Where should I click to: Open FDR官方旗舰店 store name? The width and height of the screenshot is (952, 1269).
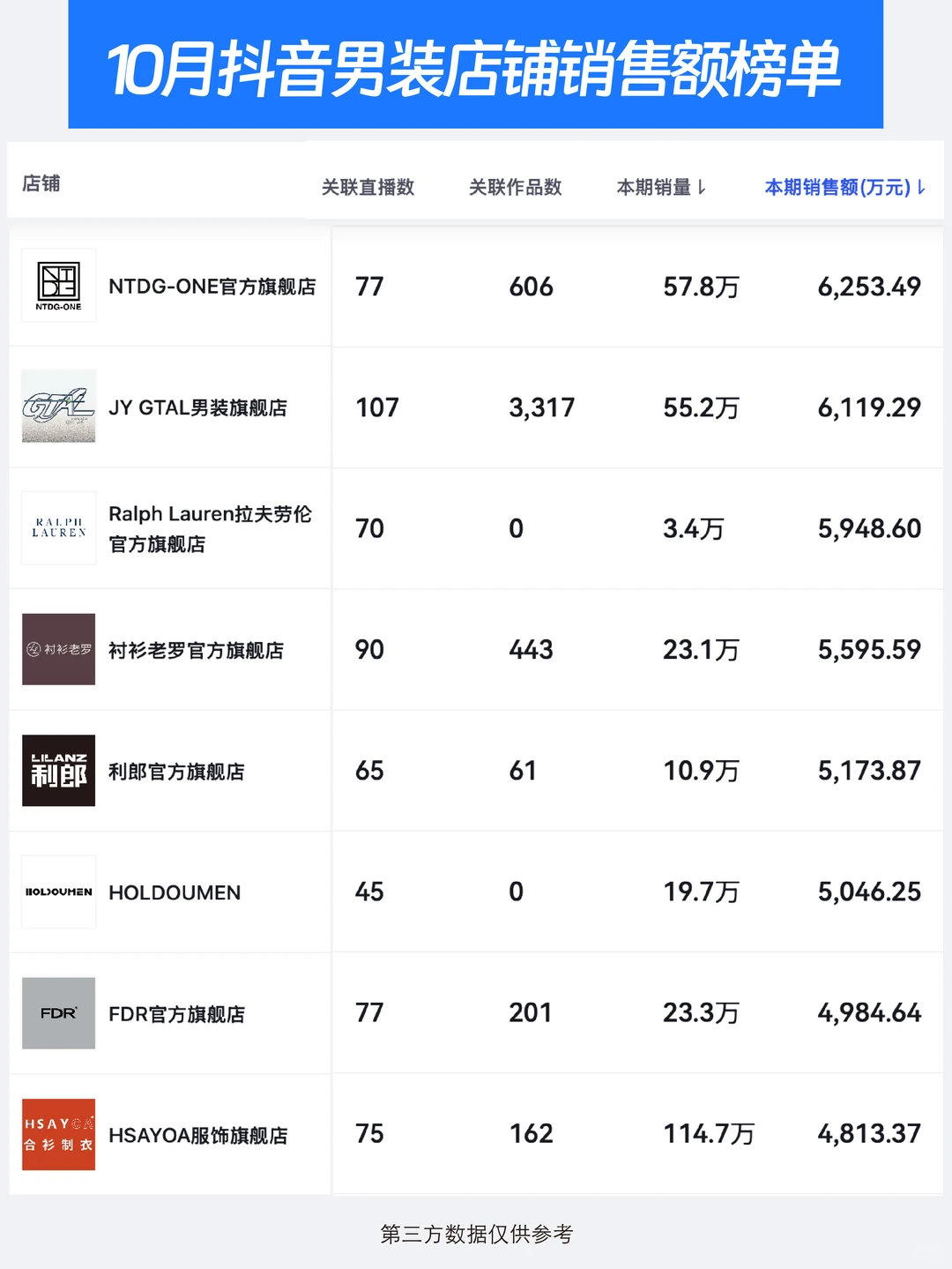coord(176,1014)
